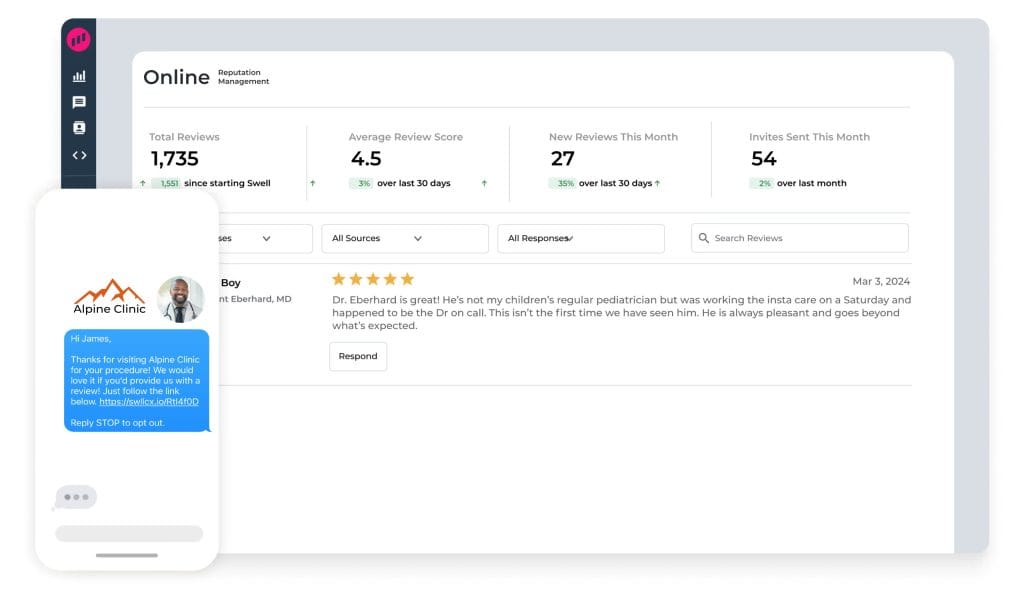1024x590 pixels.
Task: Click the five-star review rating
Action: coord(372,279)
